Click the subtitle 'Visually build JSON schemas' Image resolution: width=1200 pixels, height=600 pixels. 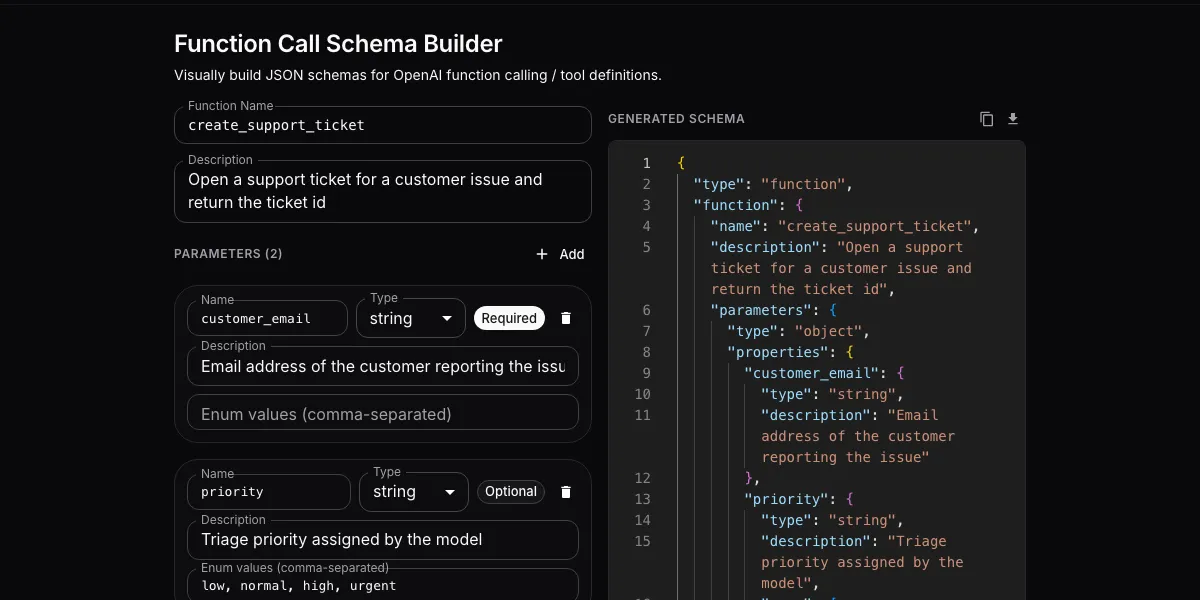pyautogui.click(x=418, y=75)
